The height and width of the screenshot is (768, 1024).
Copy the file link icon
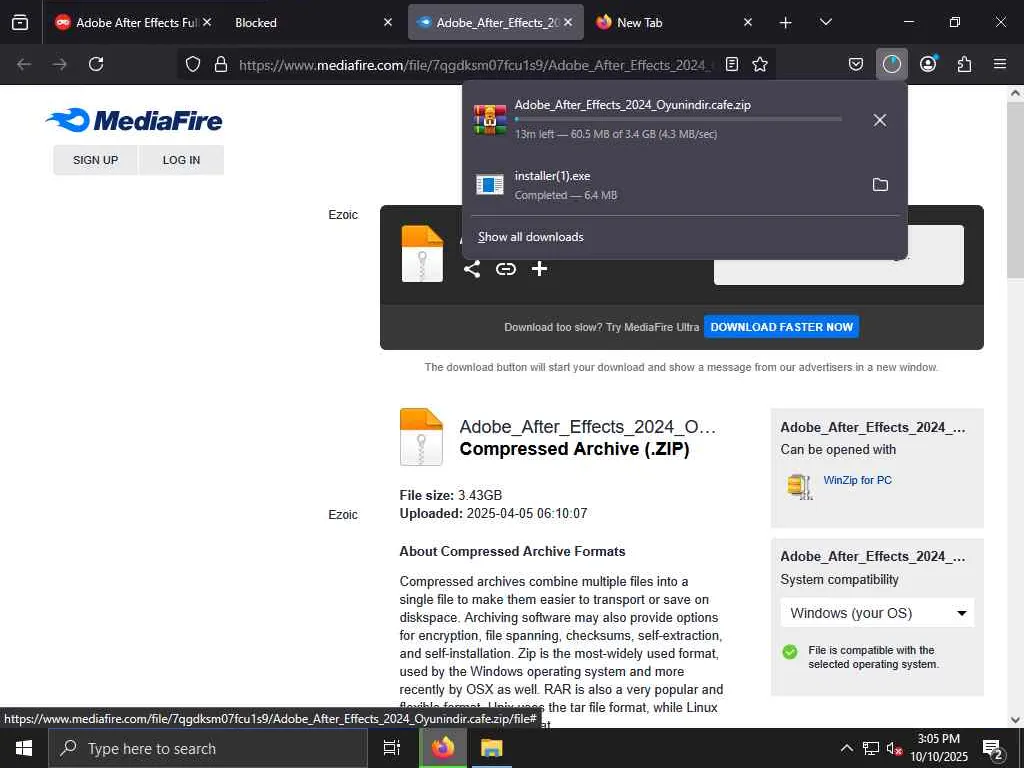click(x=505, y=268)
